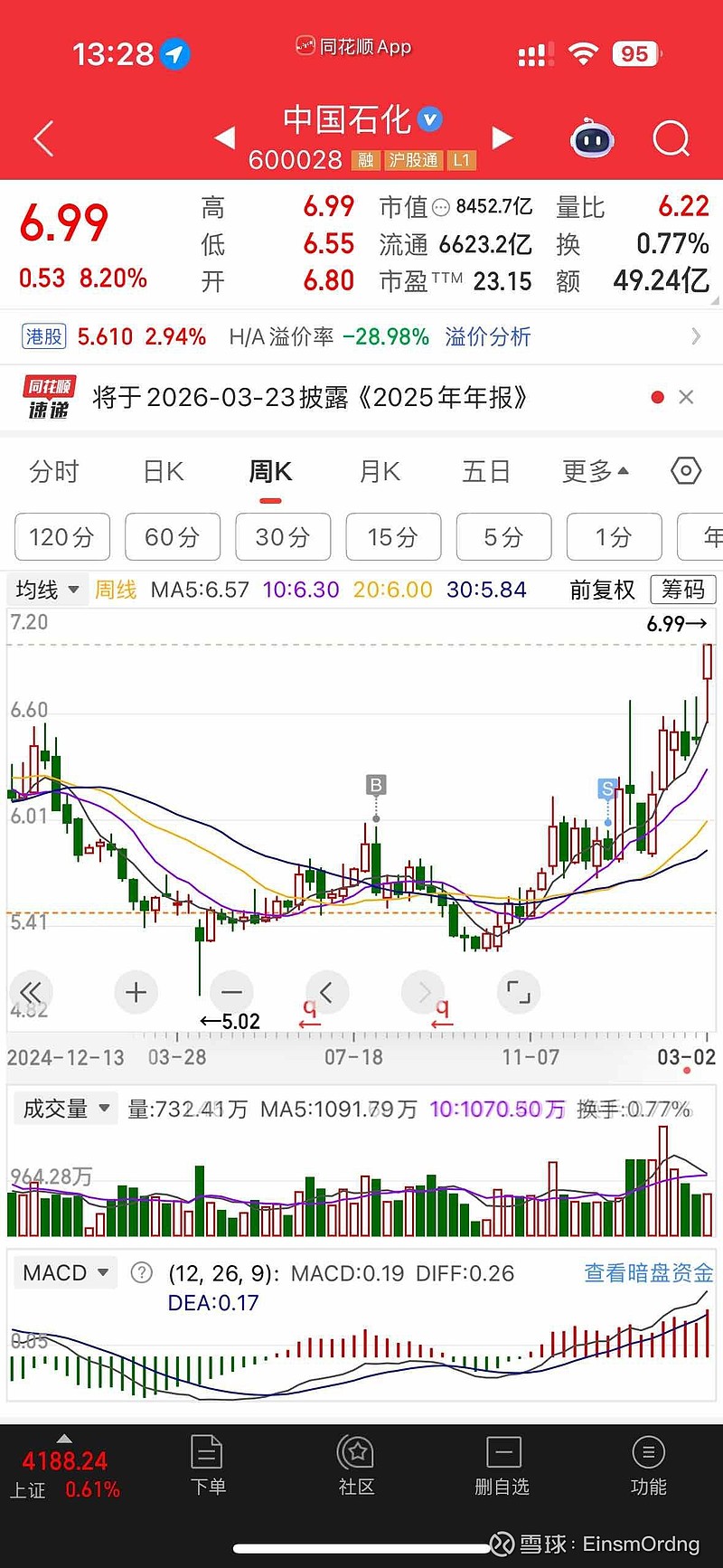Screen dimensions: 723x1568
Task: Tap the search magnifier icon
Action: (x=671, y=139)
